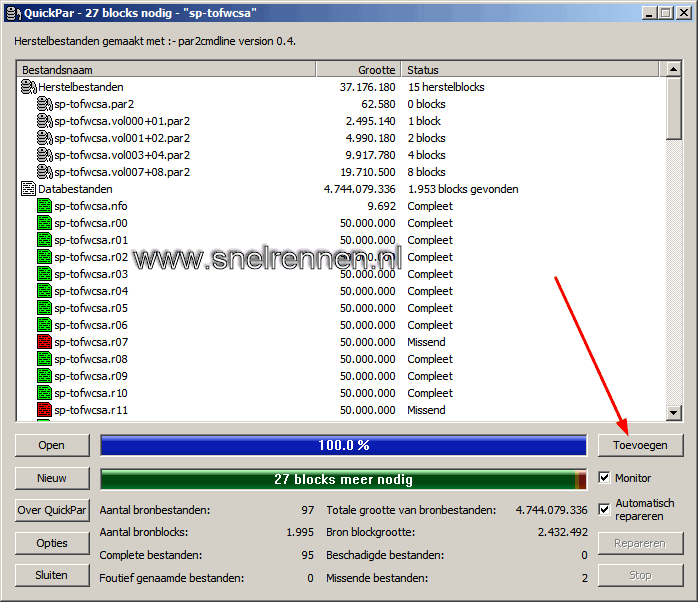Click icon of sp-tofwcsa.vol001+02.par2

tap(45, 138)
